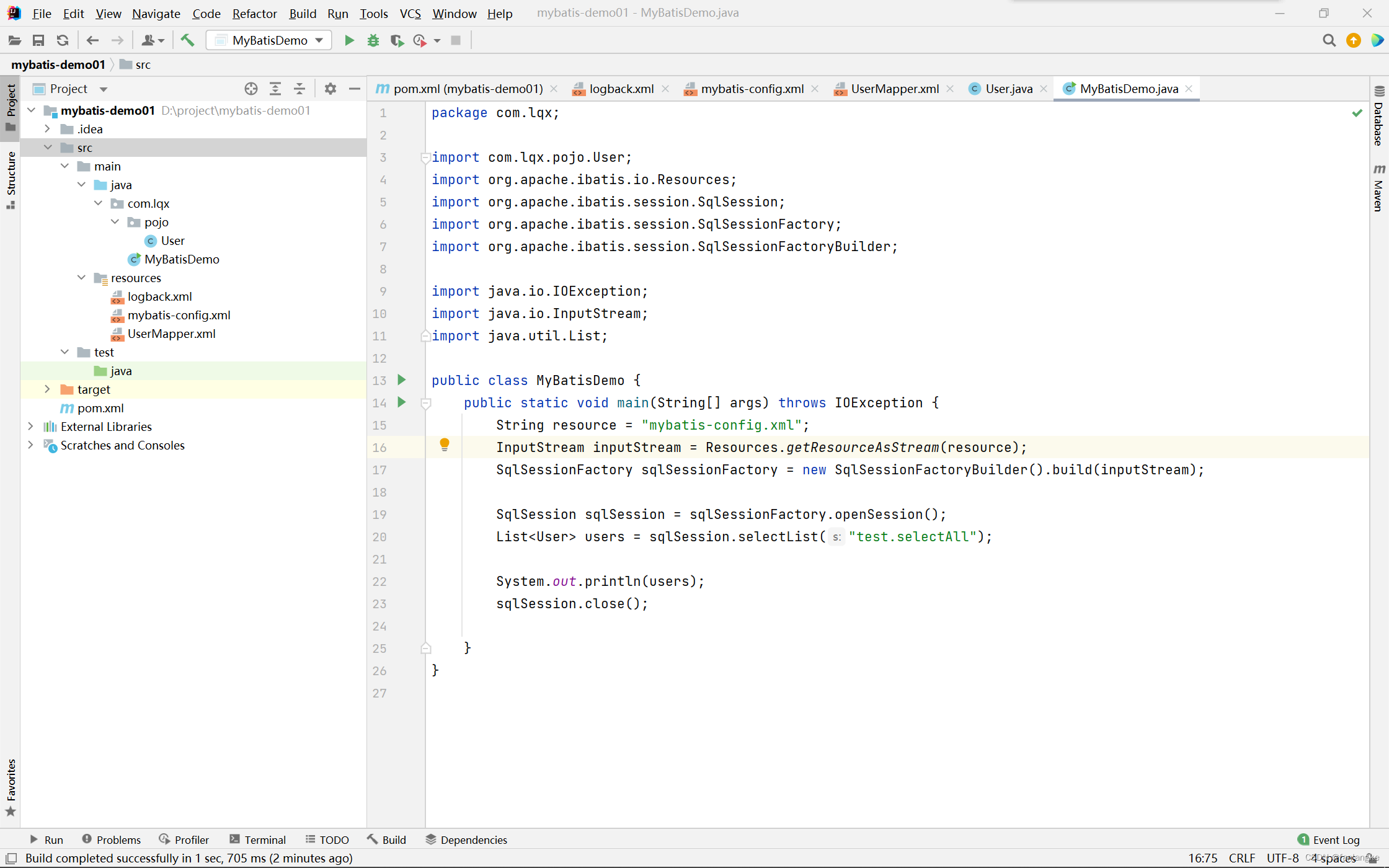Close the logback.xml tab
1389x868 pixels.
[x=665, y=89]
